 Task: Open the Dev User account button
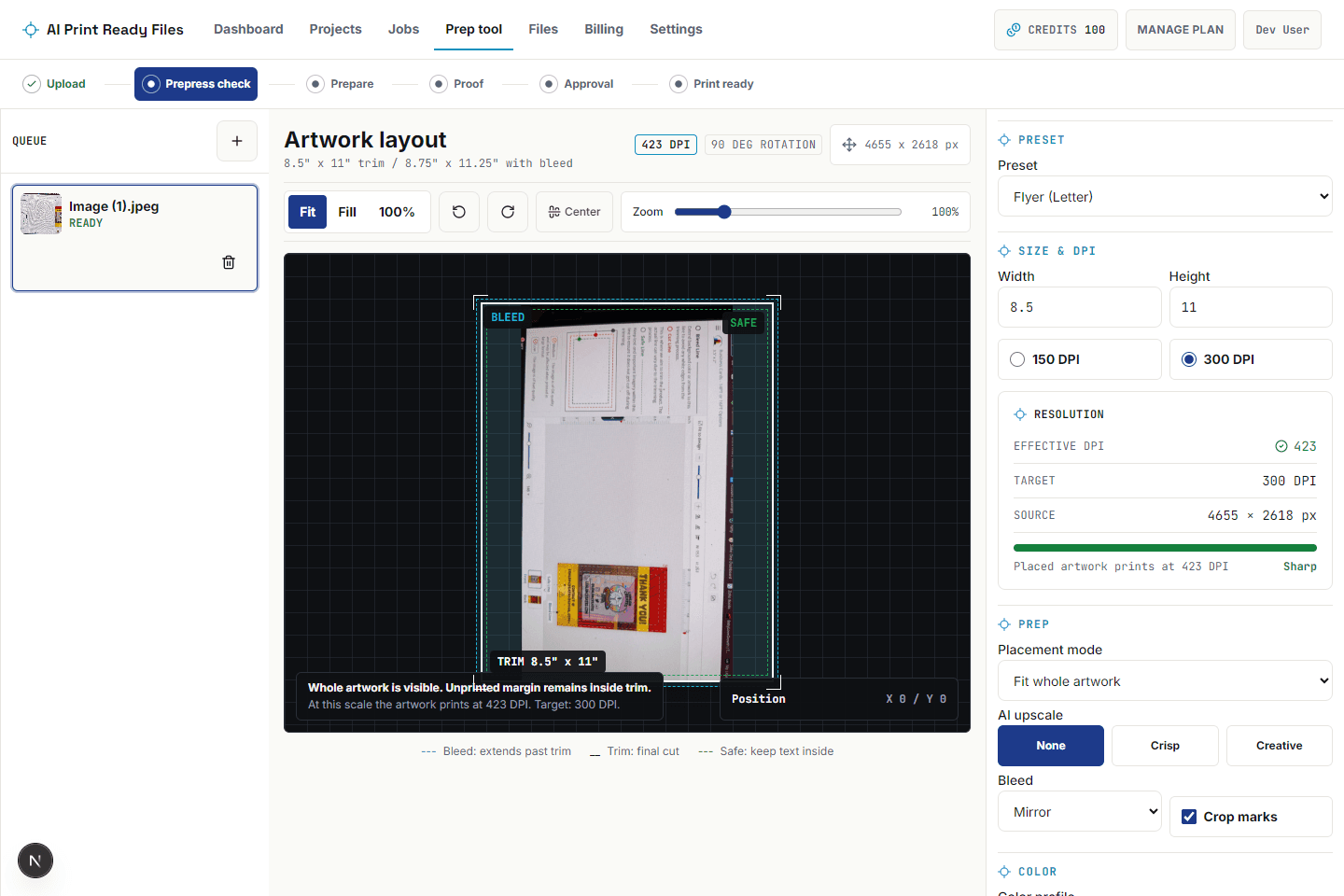(1282, 30)
